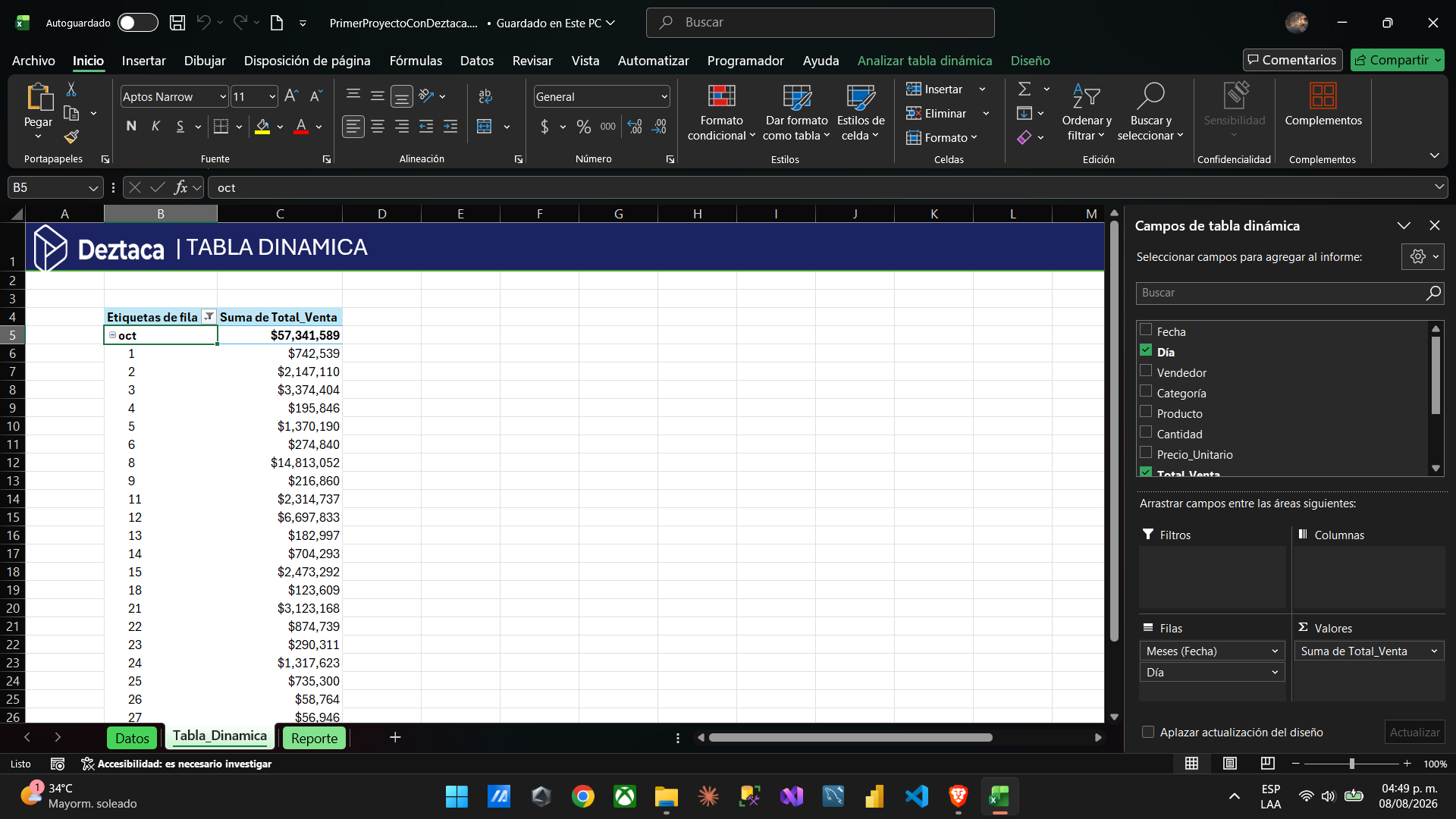Open Meses (Fecha) row field dropdown
The width and height of the screenshot is (1456, 819).
coord(1274,651)
